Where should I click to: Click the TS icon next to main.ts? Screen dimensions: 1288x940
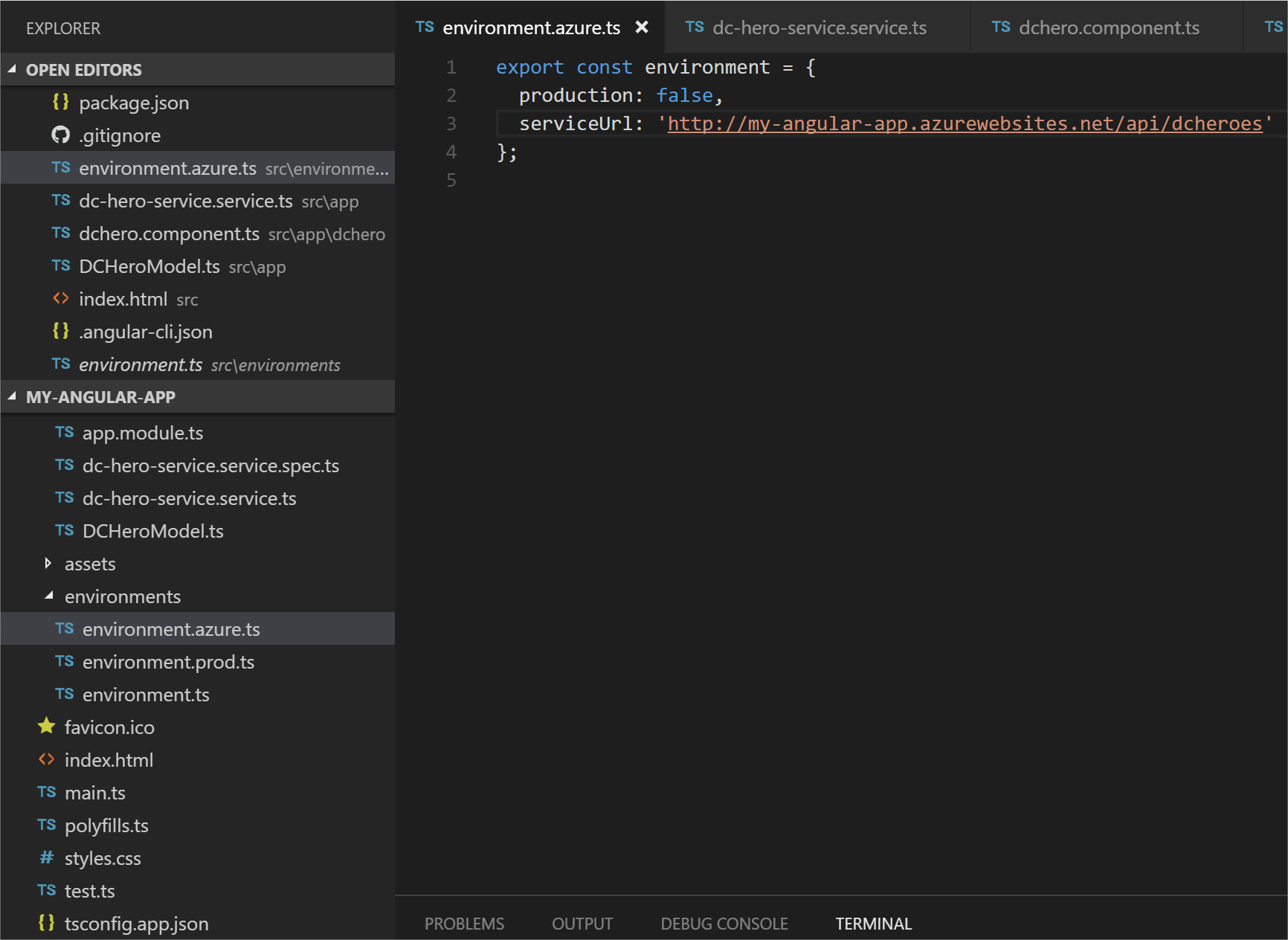click(46, 792)
